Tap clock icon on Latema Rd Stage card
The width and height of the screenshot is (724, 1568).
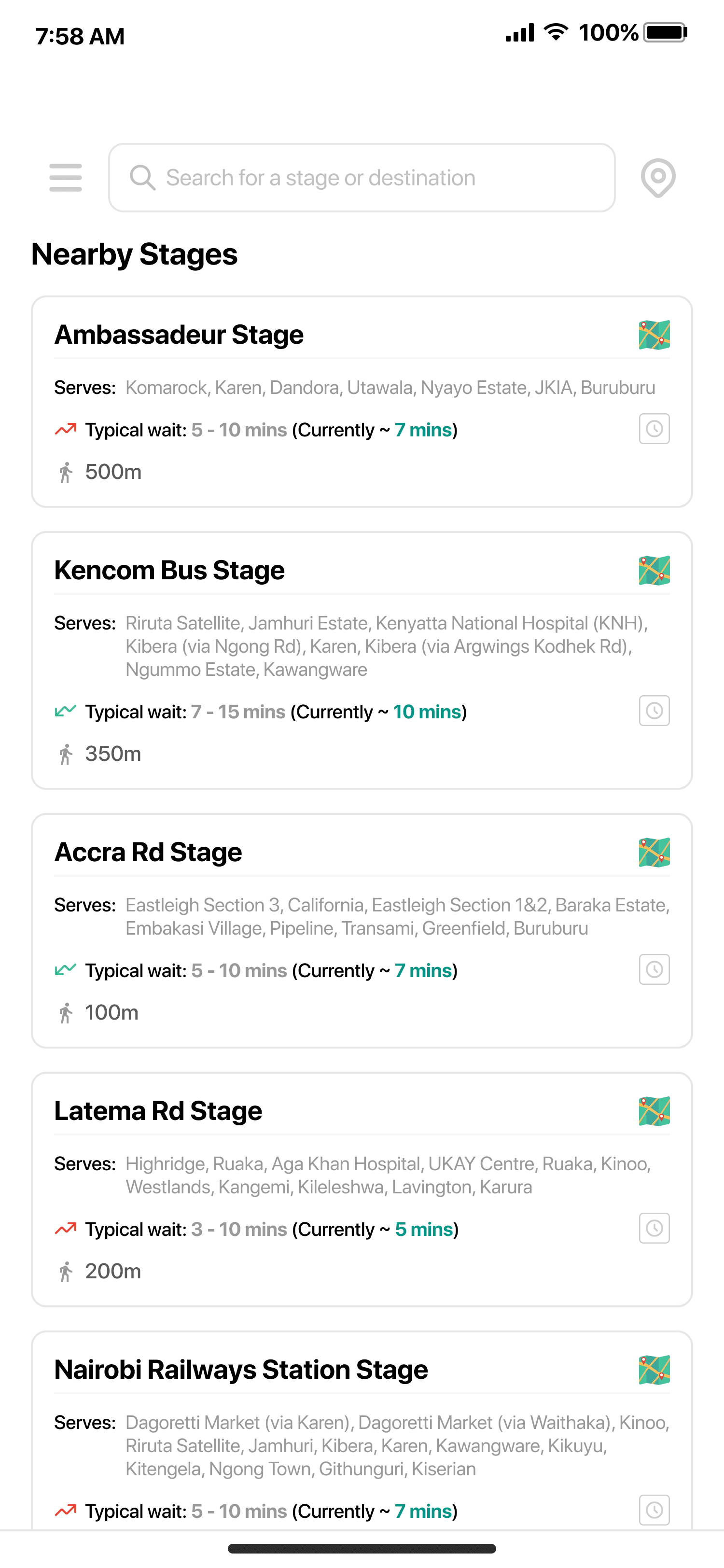pyautogui.click(x=654, y=1228)
